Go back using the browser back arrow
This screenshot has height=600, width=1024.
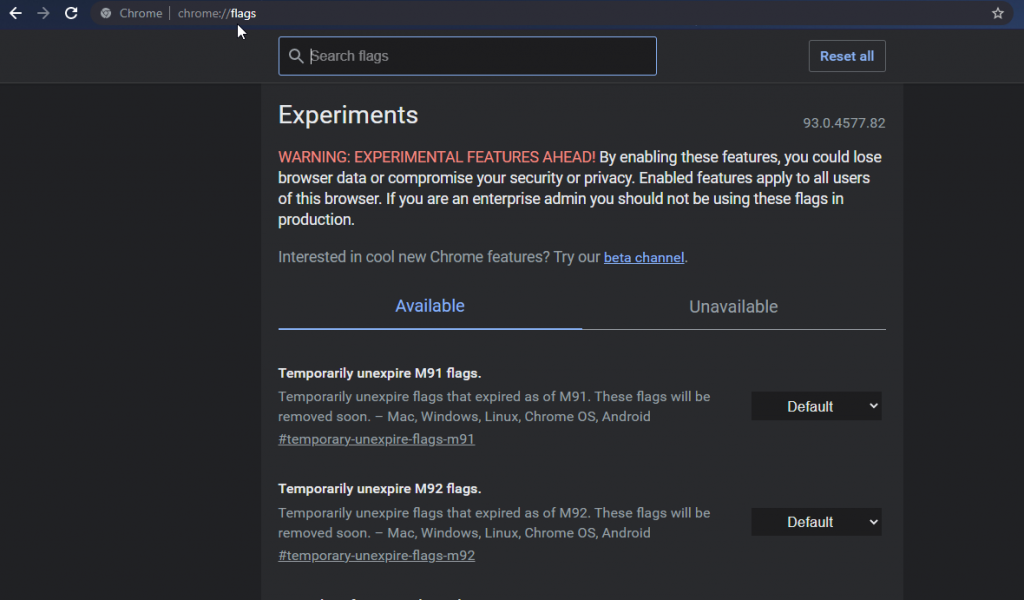16,13
